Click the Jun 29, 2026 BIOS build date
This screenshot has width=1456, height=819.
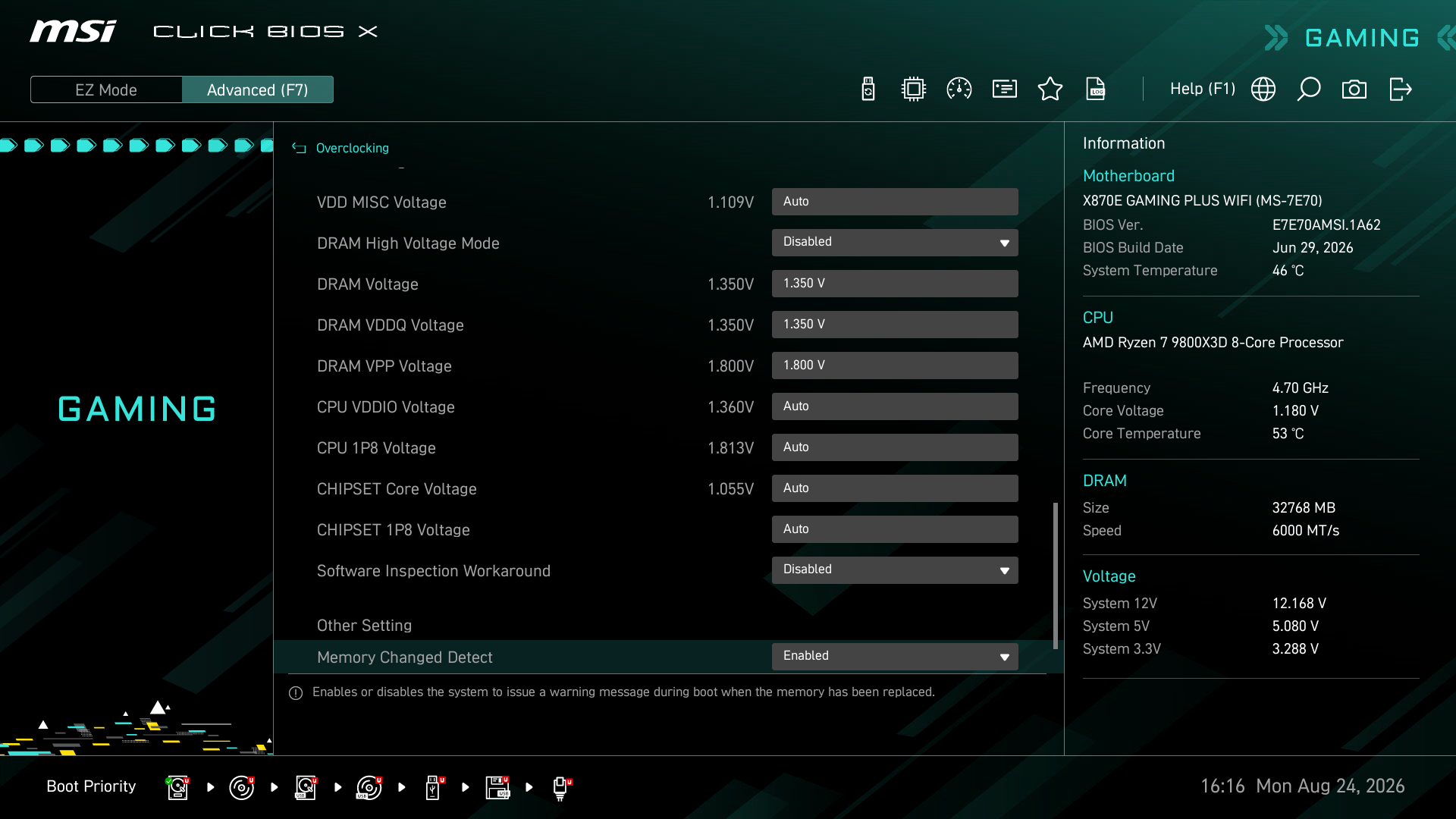[x=1312, y=248]
